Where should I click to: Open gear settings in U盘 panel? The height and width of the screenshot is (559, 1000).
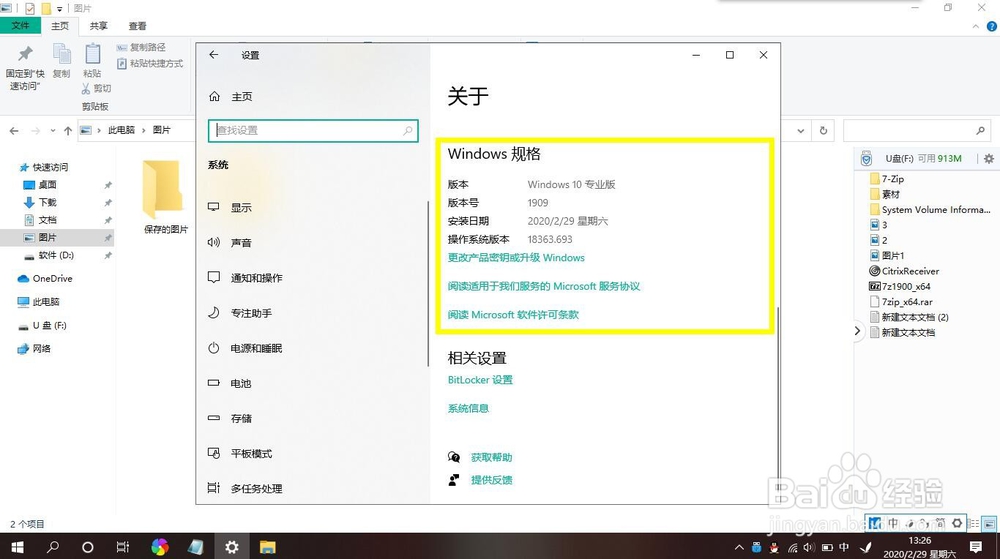coord(989,159)
